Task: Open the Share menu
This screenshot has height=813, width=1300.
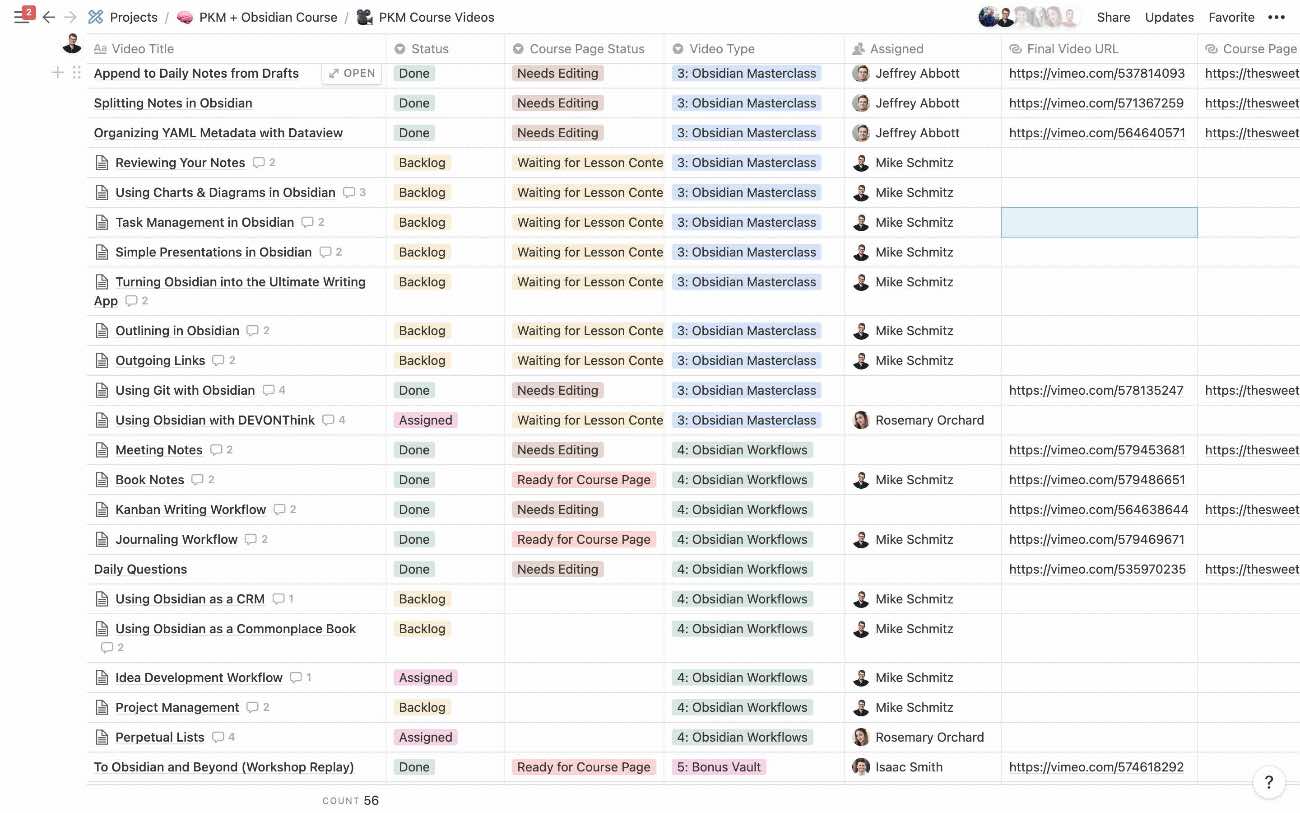Action: (1113, 17)
